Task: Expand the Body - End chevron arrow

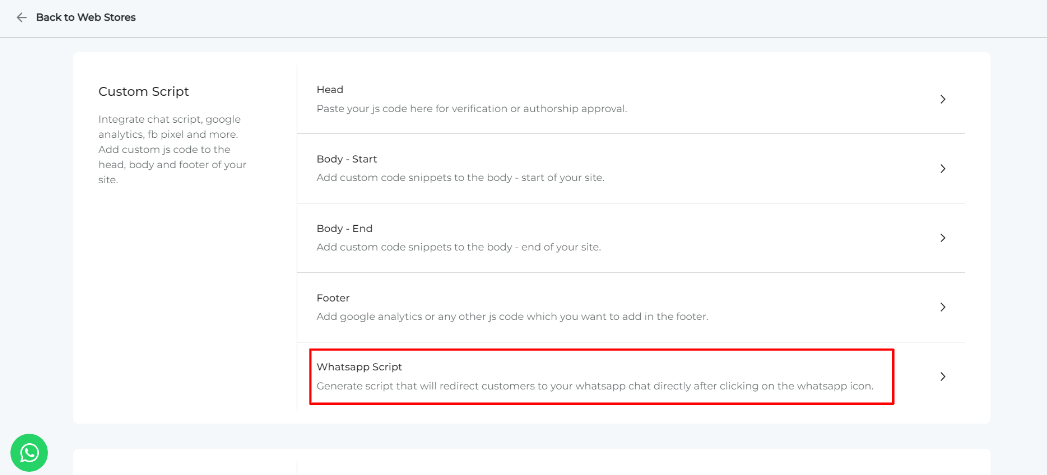Action: (x=942, y=238)
